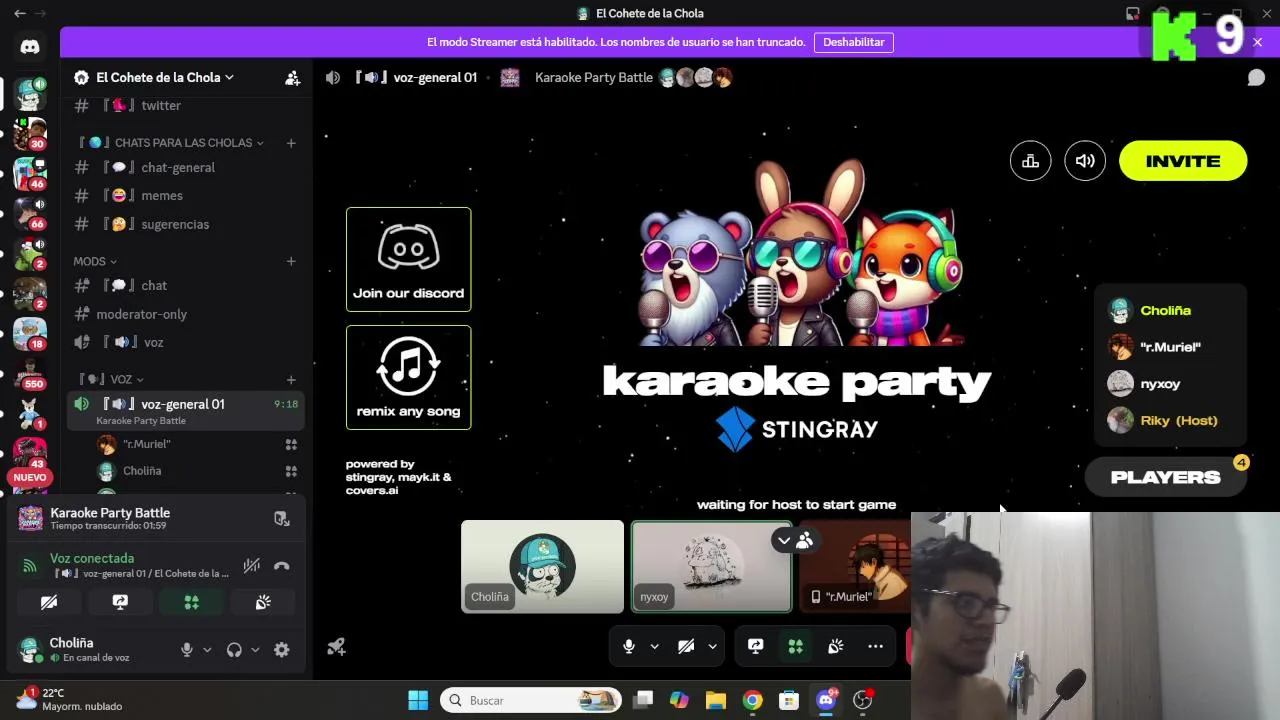The width and height of the screenshot is (1280, 720).
Task: Open the soundboard in the voice panel
Action: [x=263, y=602]
